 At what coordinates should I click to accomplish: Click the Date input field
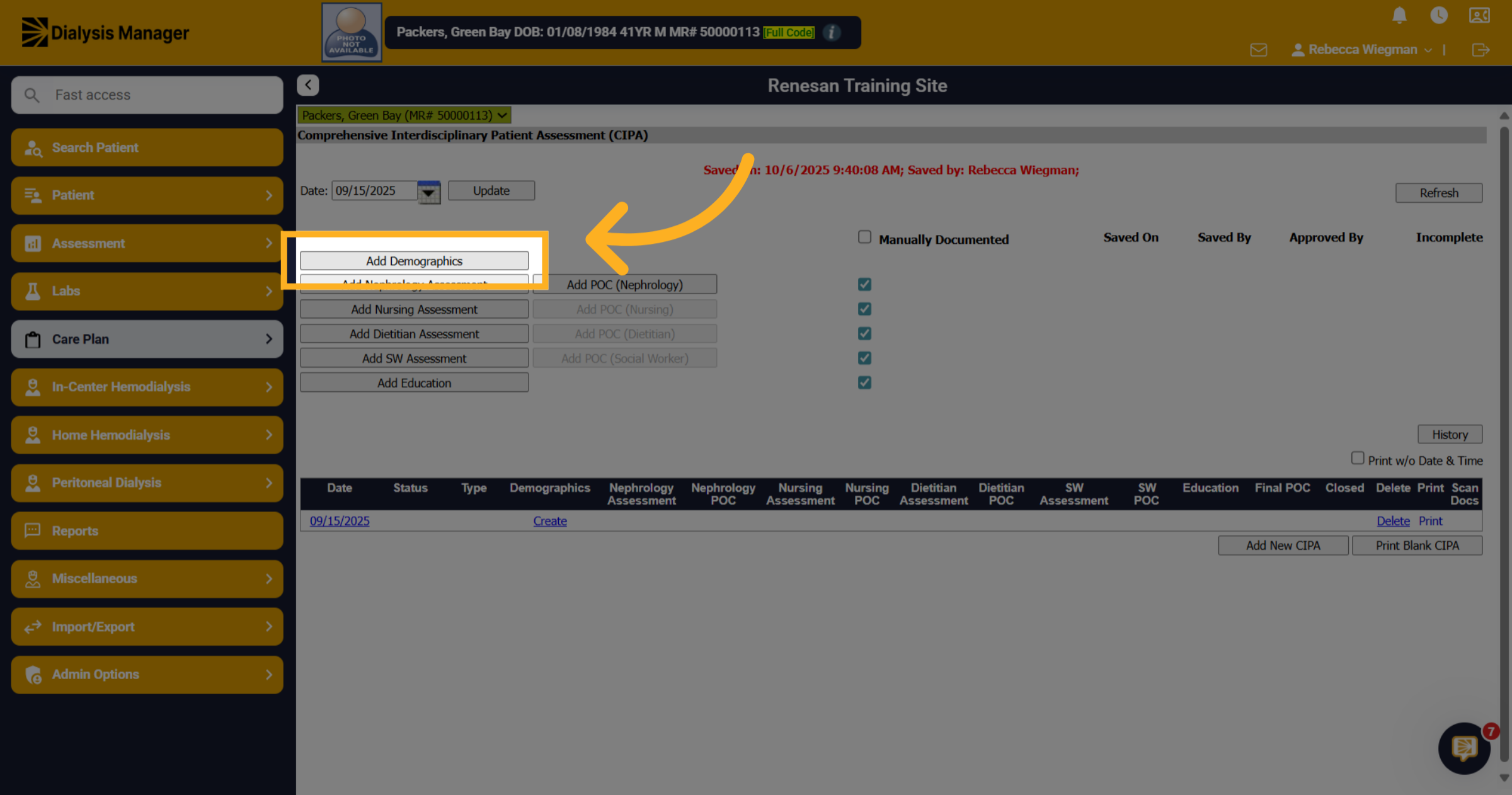coord(374,191)
